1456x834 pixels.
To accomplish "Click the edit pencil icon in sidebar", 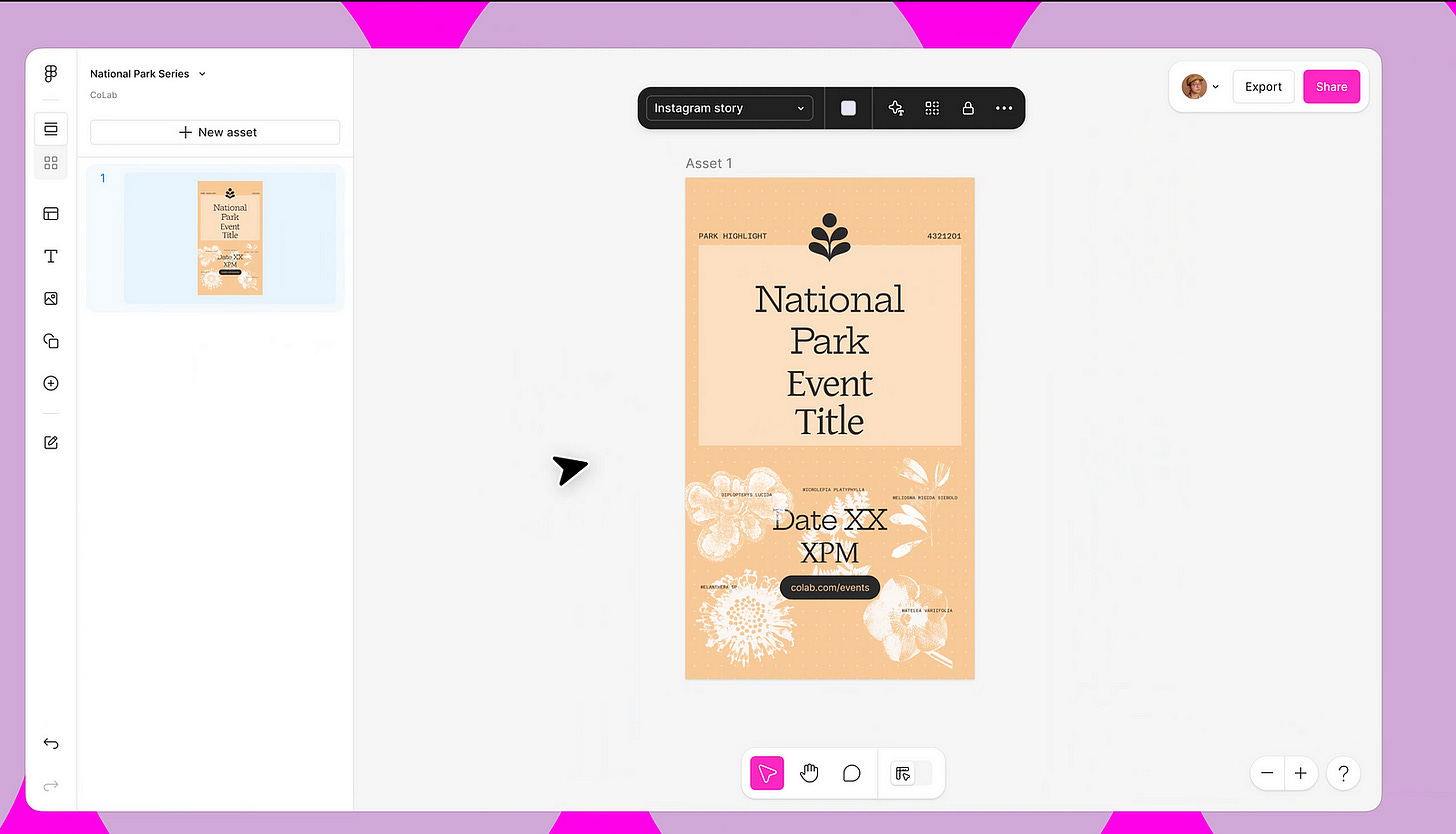I will pos(51,443).
